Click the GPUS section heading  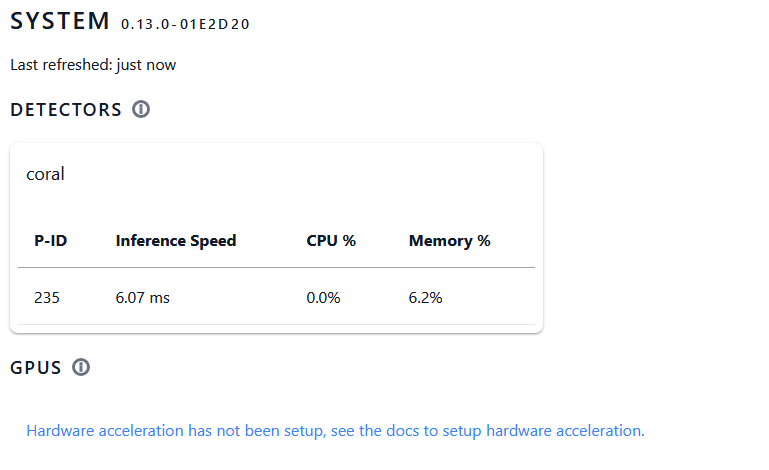(x=36, y=368)
